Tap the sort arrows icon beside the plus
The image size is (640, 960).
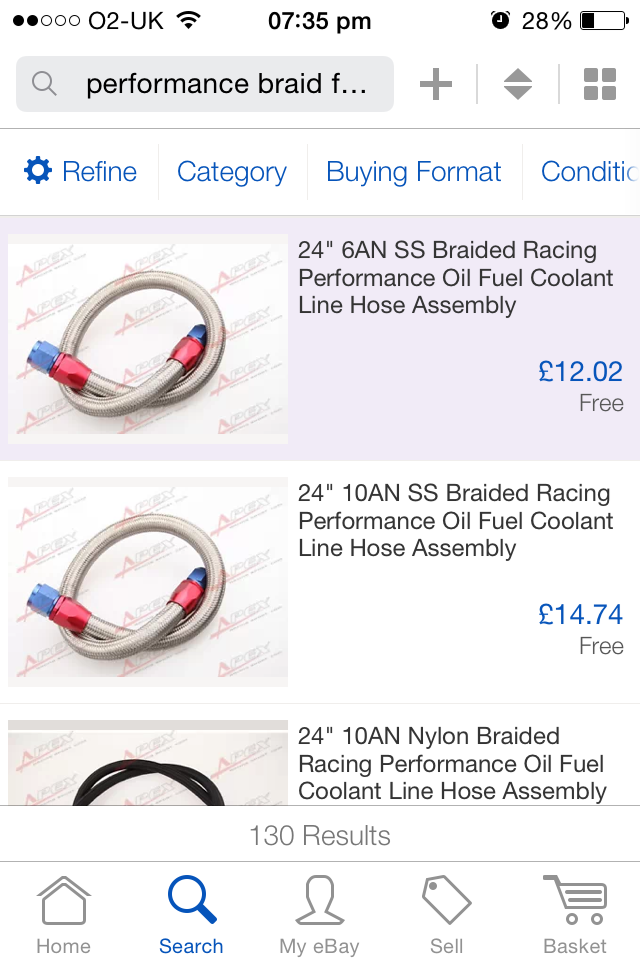(x=517, y=83)
